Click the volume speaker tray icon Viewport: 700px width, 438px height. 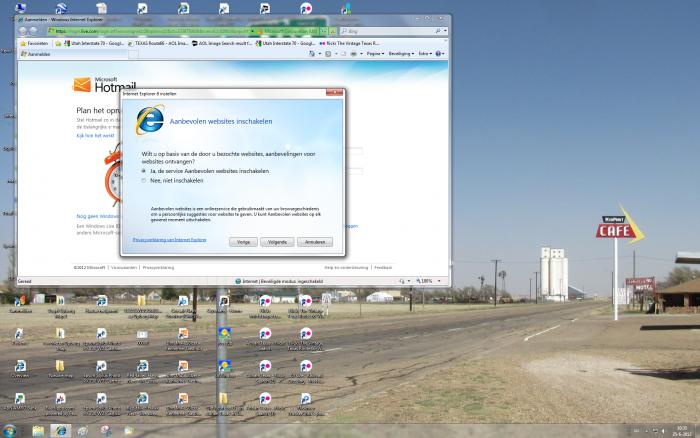tap(663, 431)
